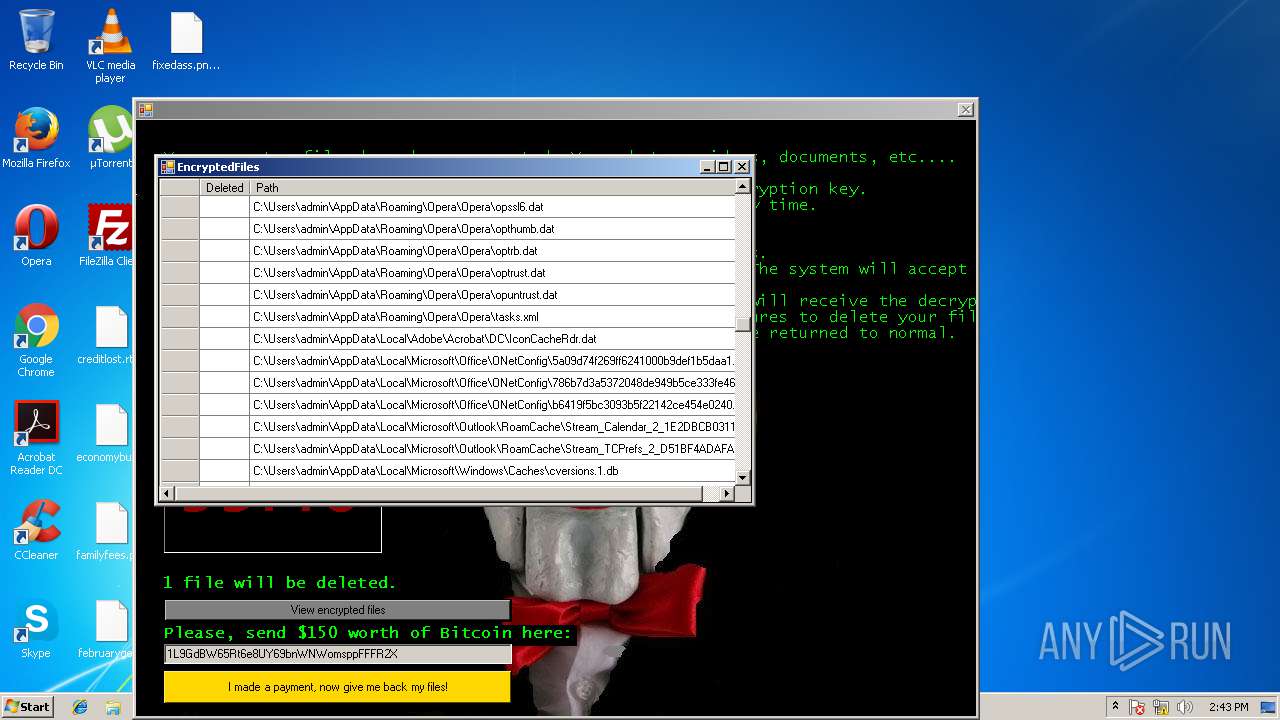Select the Opera tasks.xml path row
The image size is (1280, 720).
[x=492, y=317]
